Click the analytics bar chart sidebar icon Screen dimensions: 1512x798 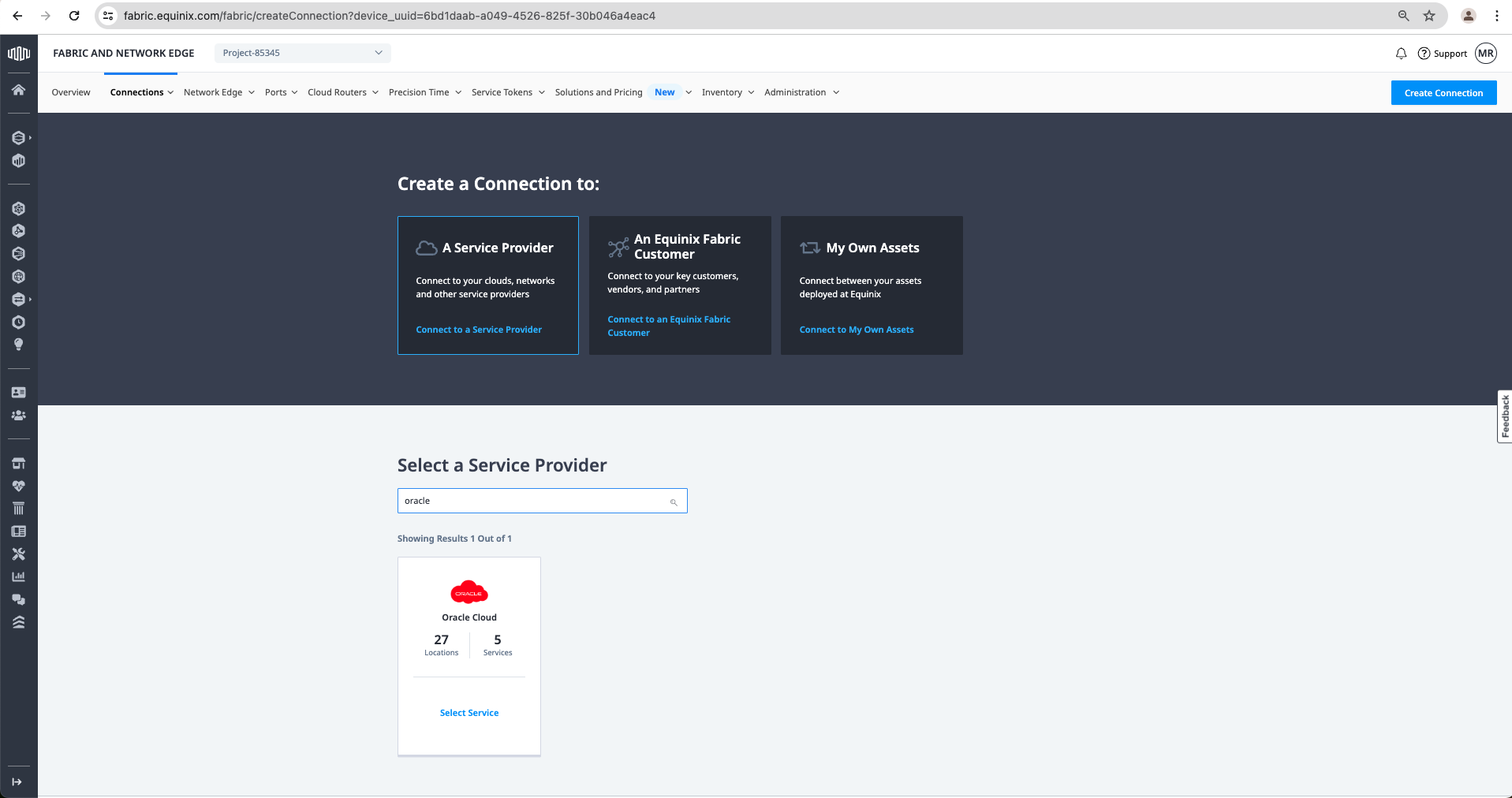(x=18, y=576)
